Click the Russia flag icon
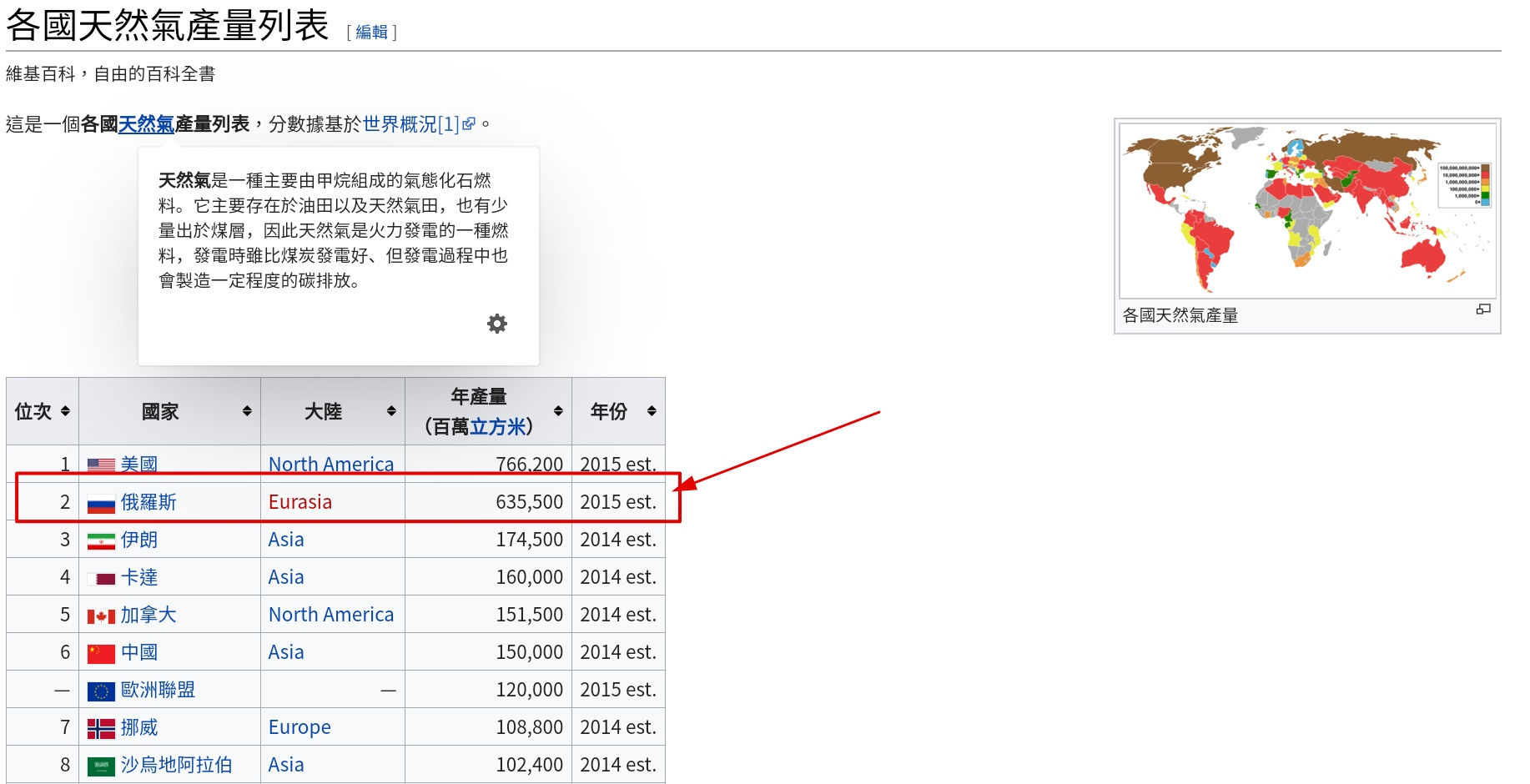 [x=101, y=503]
